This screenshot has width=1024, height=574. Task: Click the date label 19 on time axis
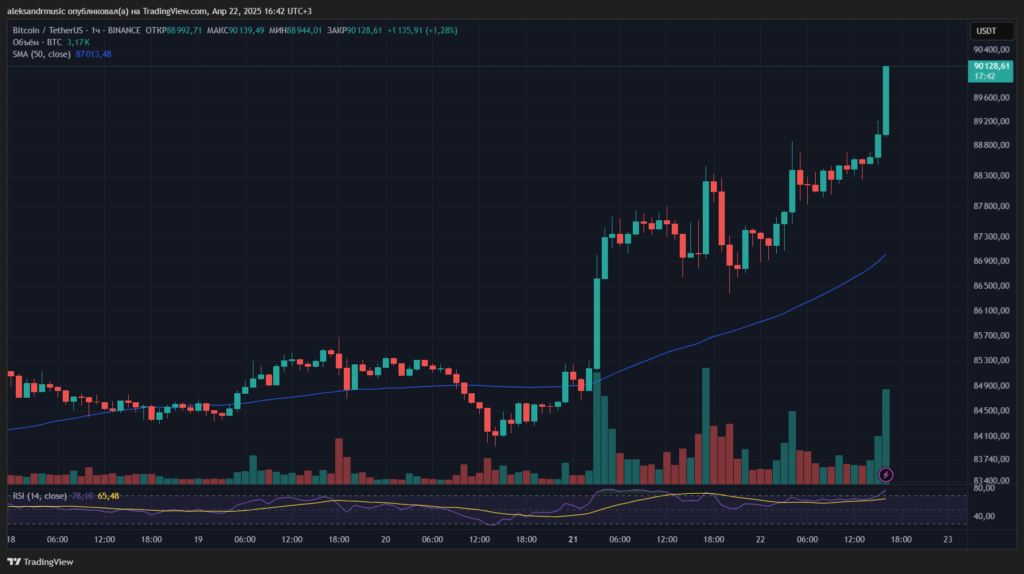[200, 540]
